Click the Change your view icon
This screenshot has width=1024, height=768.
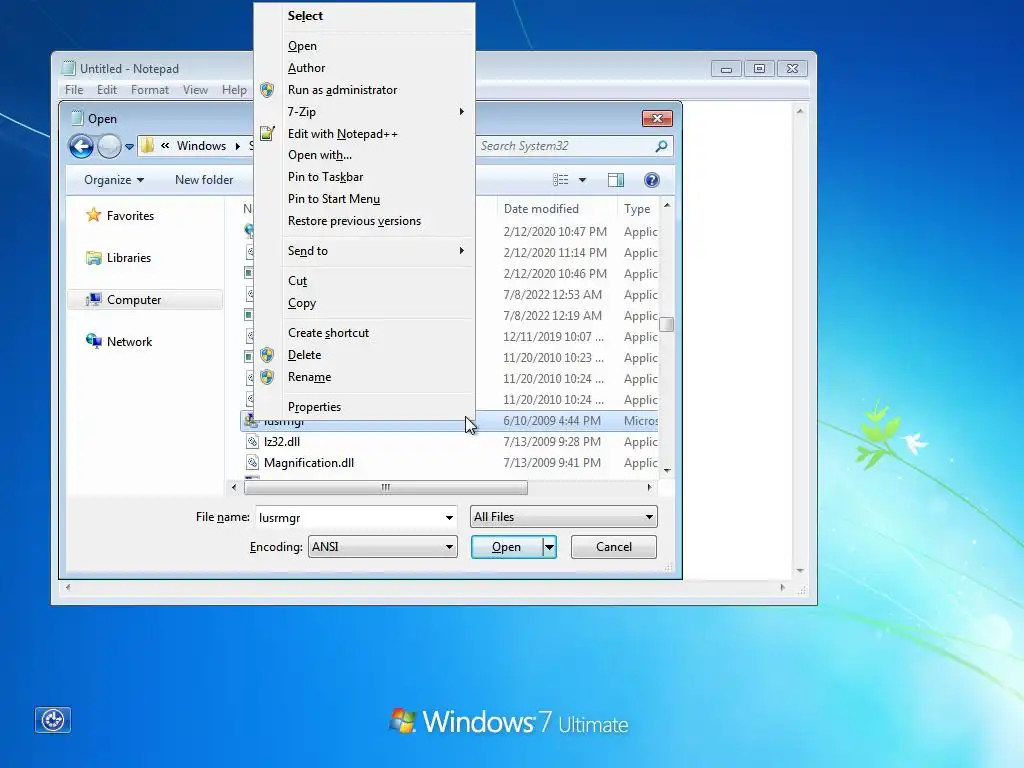point(560,180)
